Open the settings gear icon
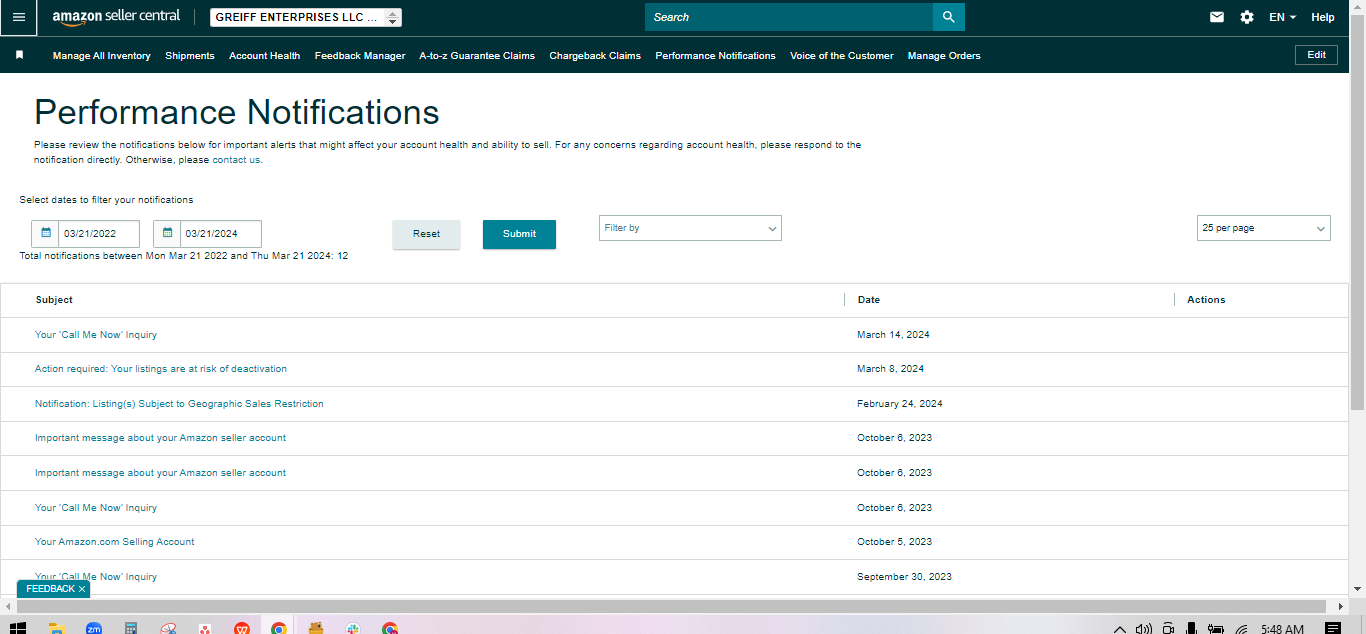This screenshot has height=634, width=1366. pyautogui.click(x=1247, y=17)
